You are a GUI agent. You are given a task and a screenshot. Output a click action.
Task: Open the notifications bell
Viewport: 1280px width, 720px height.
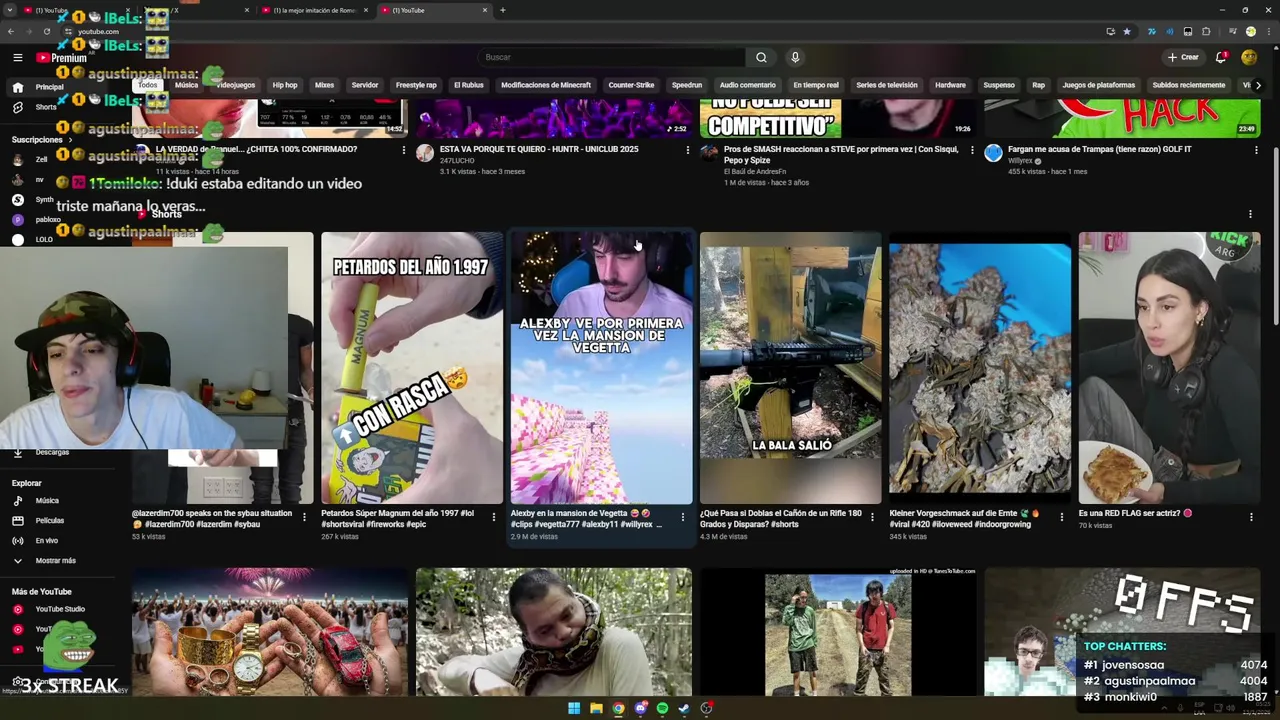tap(1220, 57)
